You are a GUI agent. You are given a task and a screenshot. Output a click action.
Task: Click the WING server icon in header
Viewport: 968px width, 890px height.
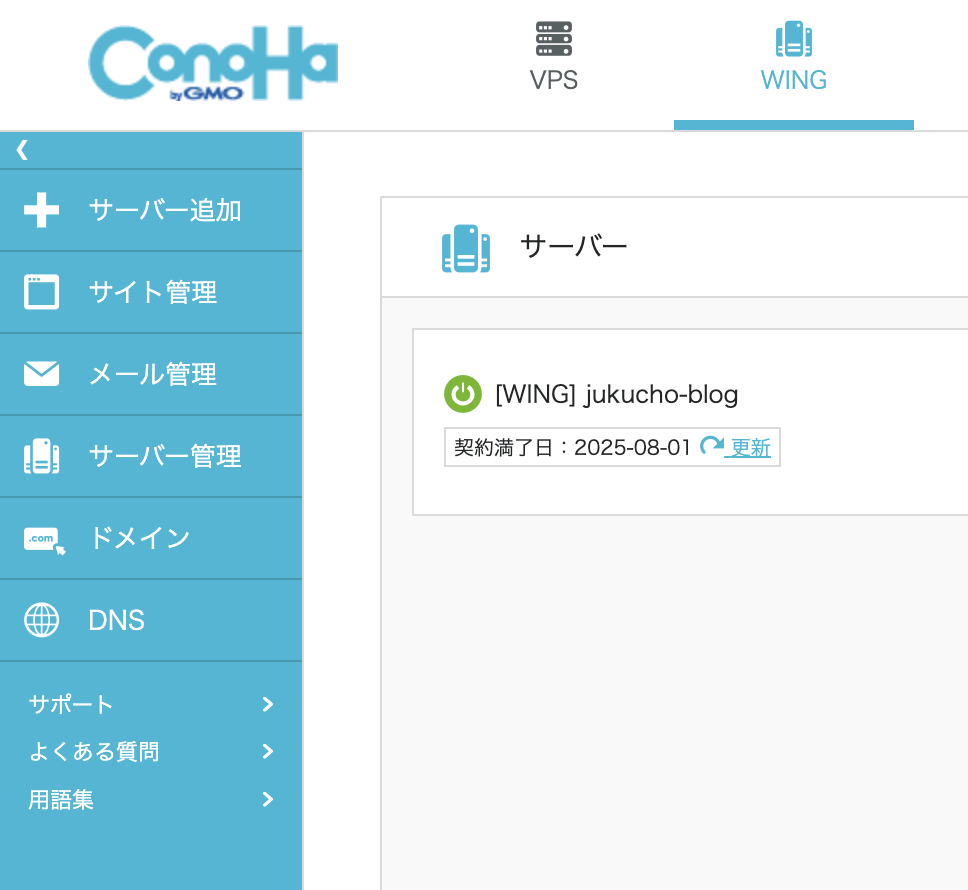pyautogui.click(x=794, y=39)
